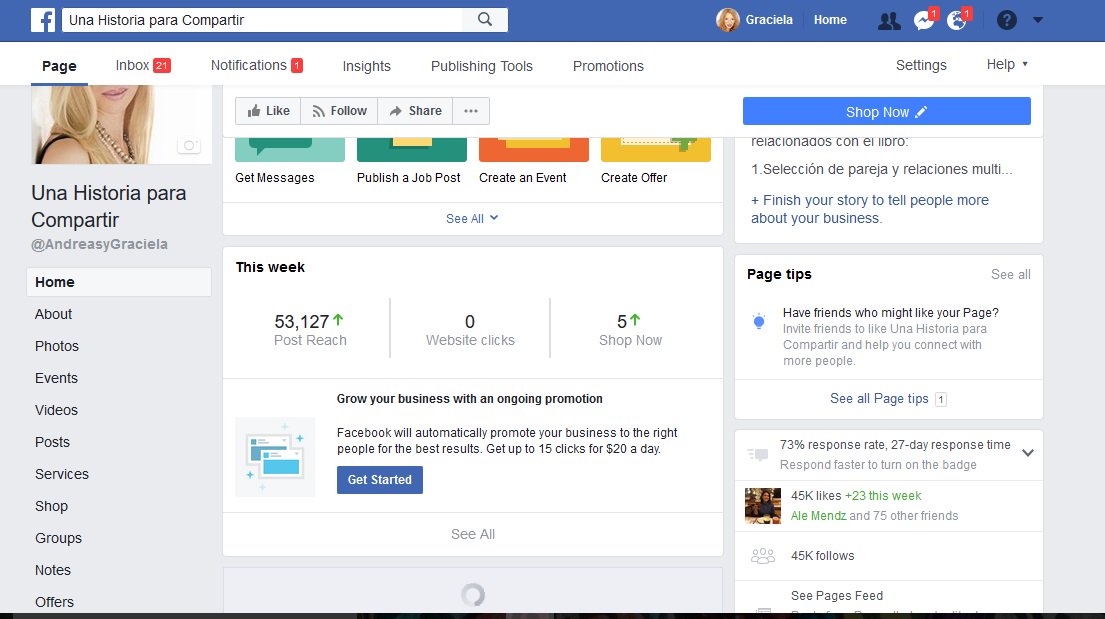Open Shop in the left sidebar
Image resolution: width=1105 pixels, height=619 pixels.
tap(51, 506)
